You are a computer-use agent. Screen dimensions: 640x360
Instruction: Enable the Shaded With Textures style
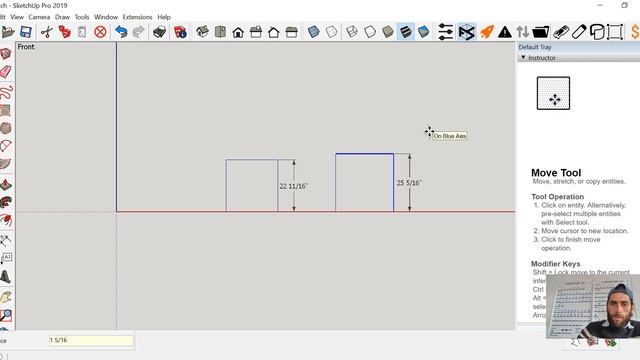(x=406, y=32)
